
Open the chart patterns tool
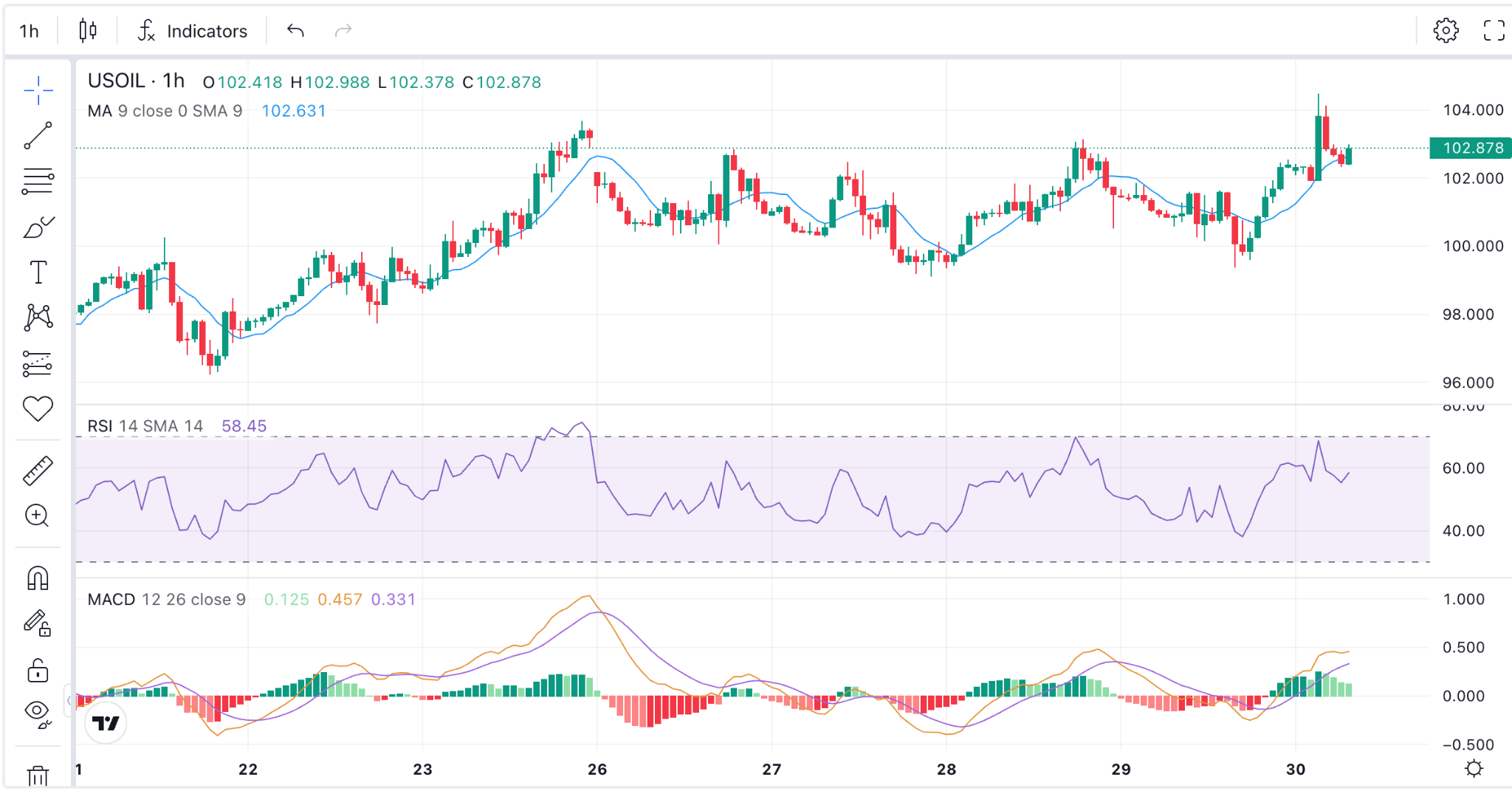pos(38,318)
